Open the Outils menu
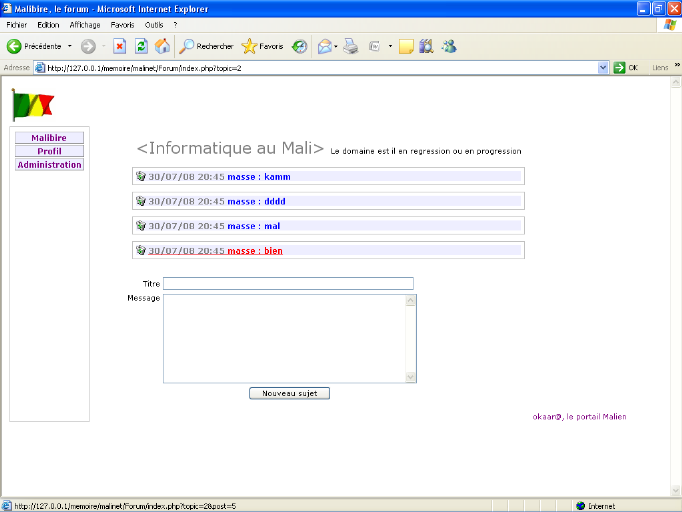The width and height of the screenshot is (682, 512). [x=154, y=25]
